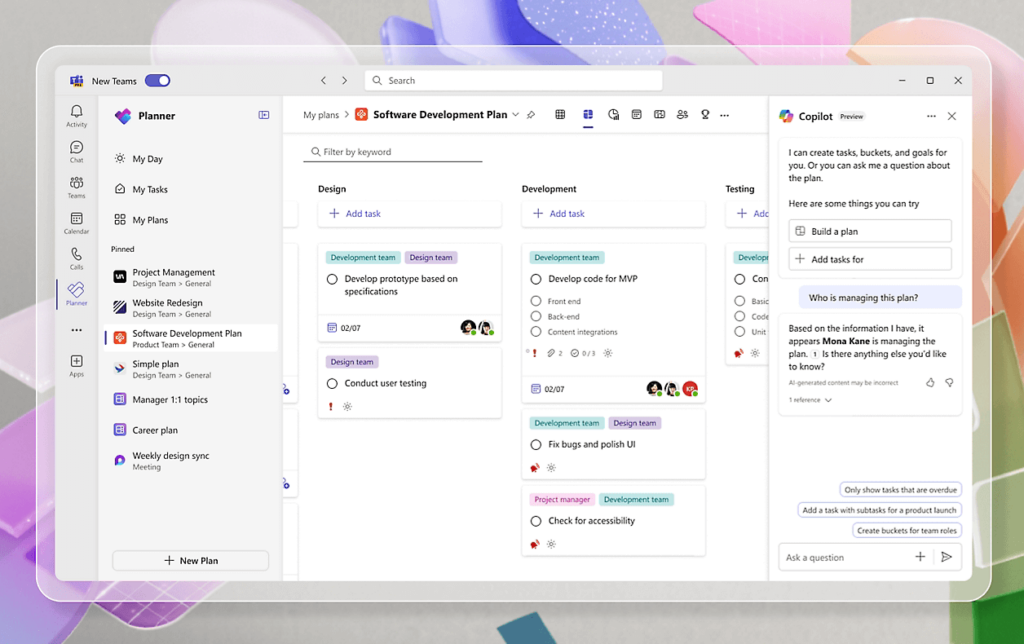
Task: Mark Conduct user testing task complete
Action: (x=332, y=383)
